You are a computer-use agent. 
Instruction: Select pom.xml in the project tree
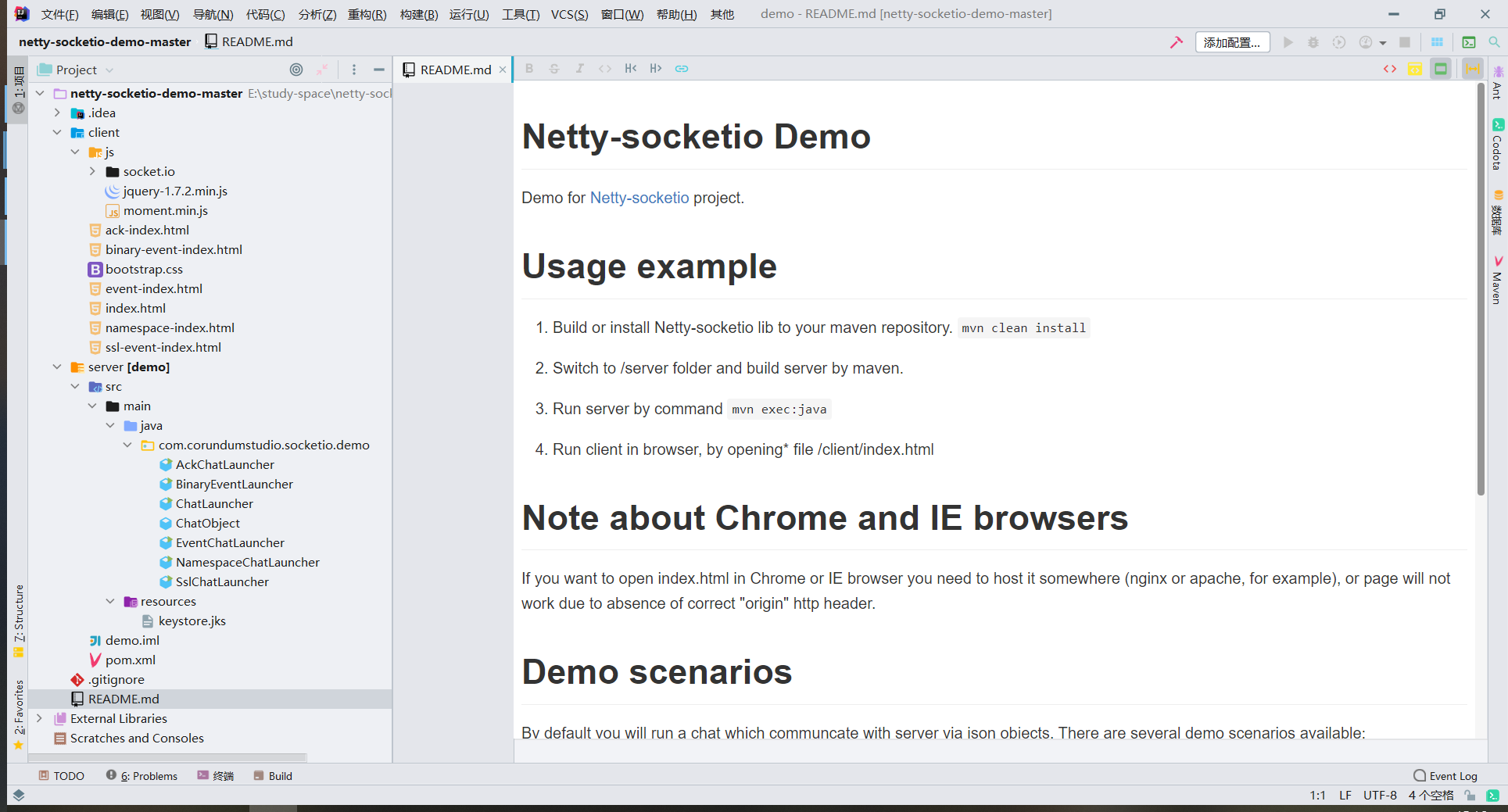coord(131,660)
